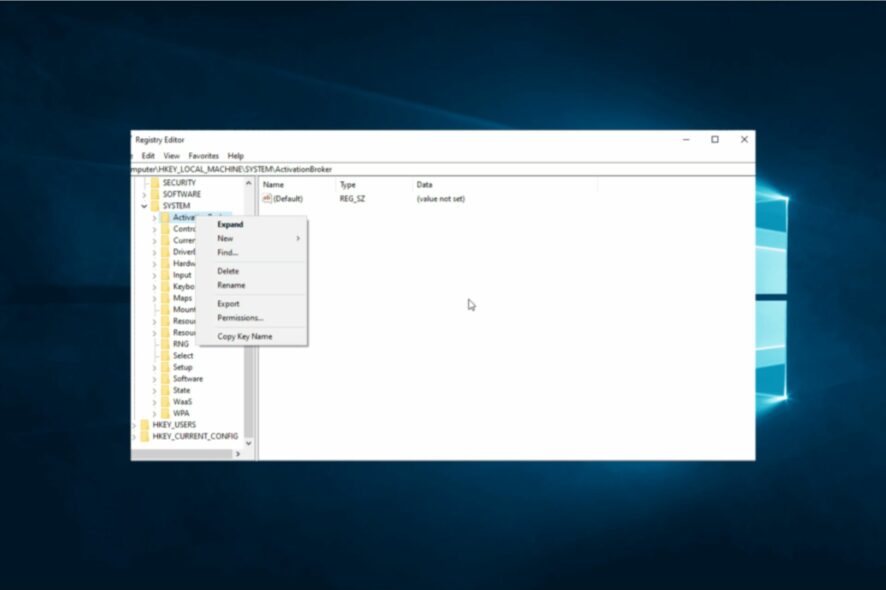Expand the Setup subkey chevron
The height and width of the screenshot is (590, 886).
pyautogui.click(x=154, y=367)
